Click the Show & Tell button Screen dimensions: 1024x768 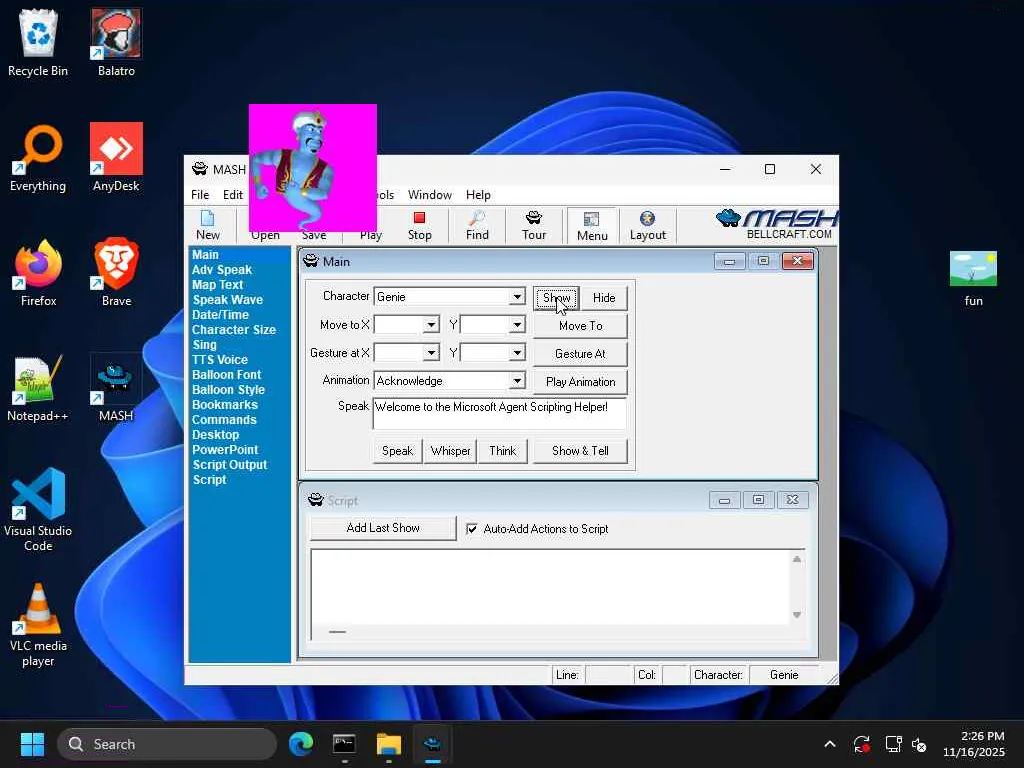580,451
